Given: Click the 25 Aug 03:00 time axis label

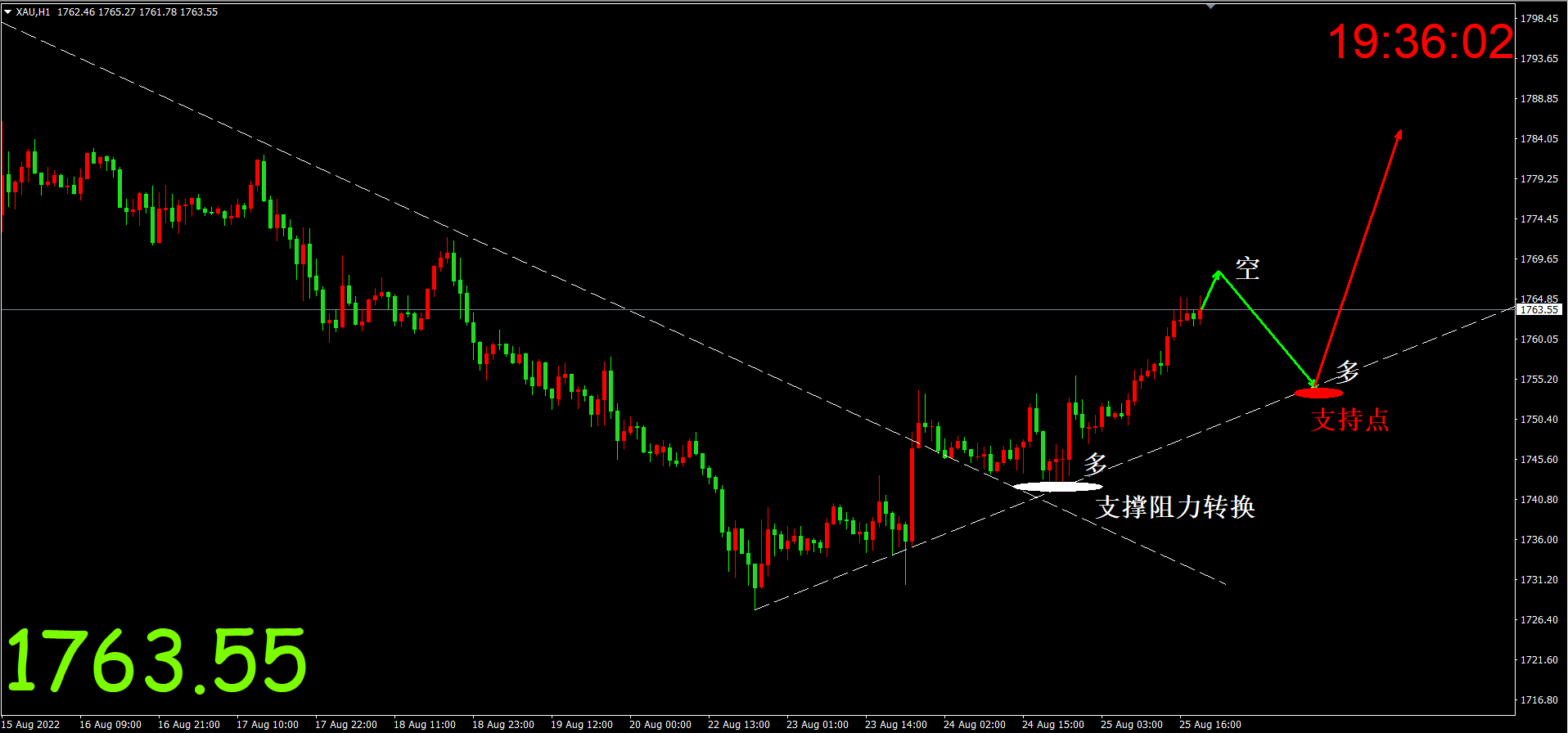Looking at the screenshot, I should tap(1132, 724).
